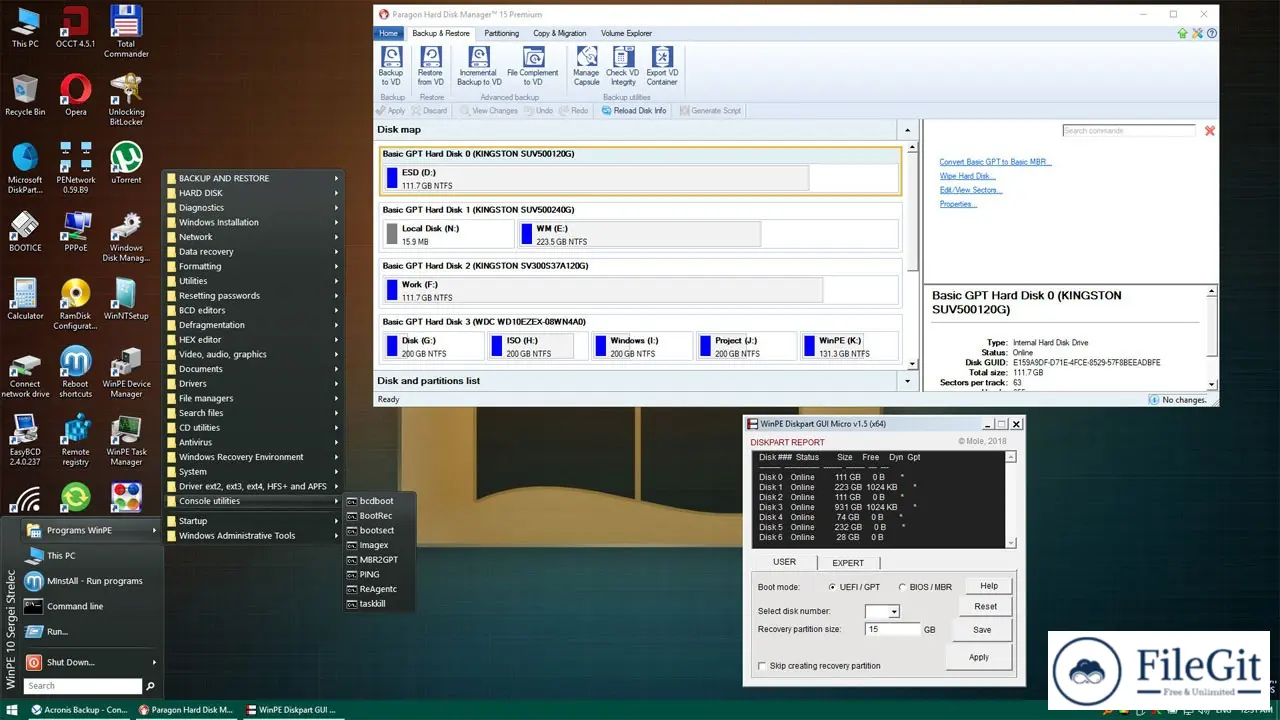This screenshot has height=720, width=1280.
Task: Click Save button in Diskpart GUI
Action: click(982, 630)
